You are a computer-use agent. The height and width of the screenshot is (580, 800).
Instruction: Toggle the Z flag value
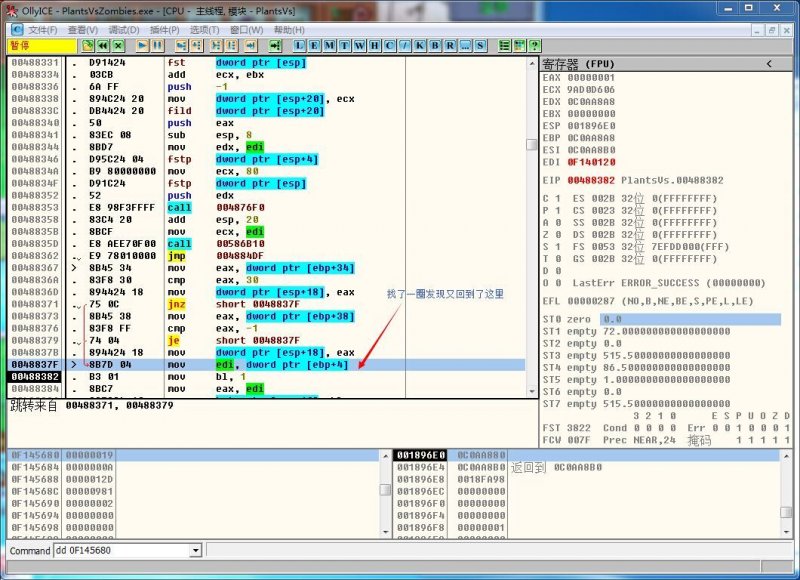point(558,235)
